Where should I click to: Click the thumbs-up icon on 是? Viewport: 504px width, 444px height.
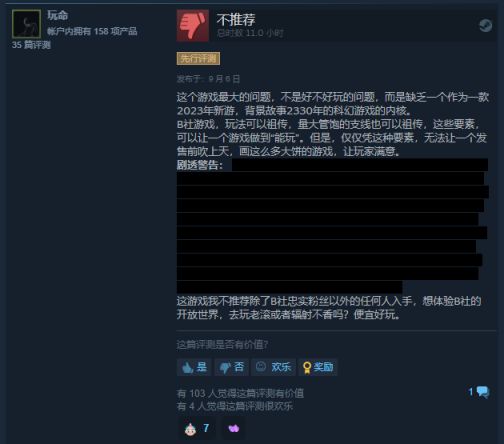(x=187, y=368)
